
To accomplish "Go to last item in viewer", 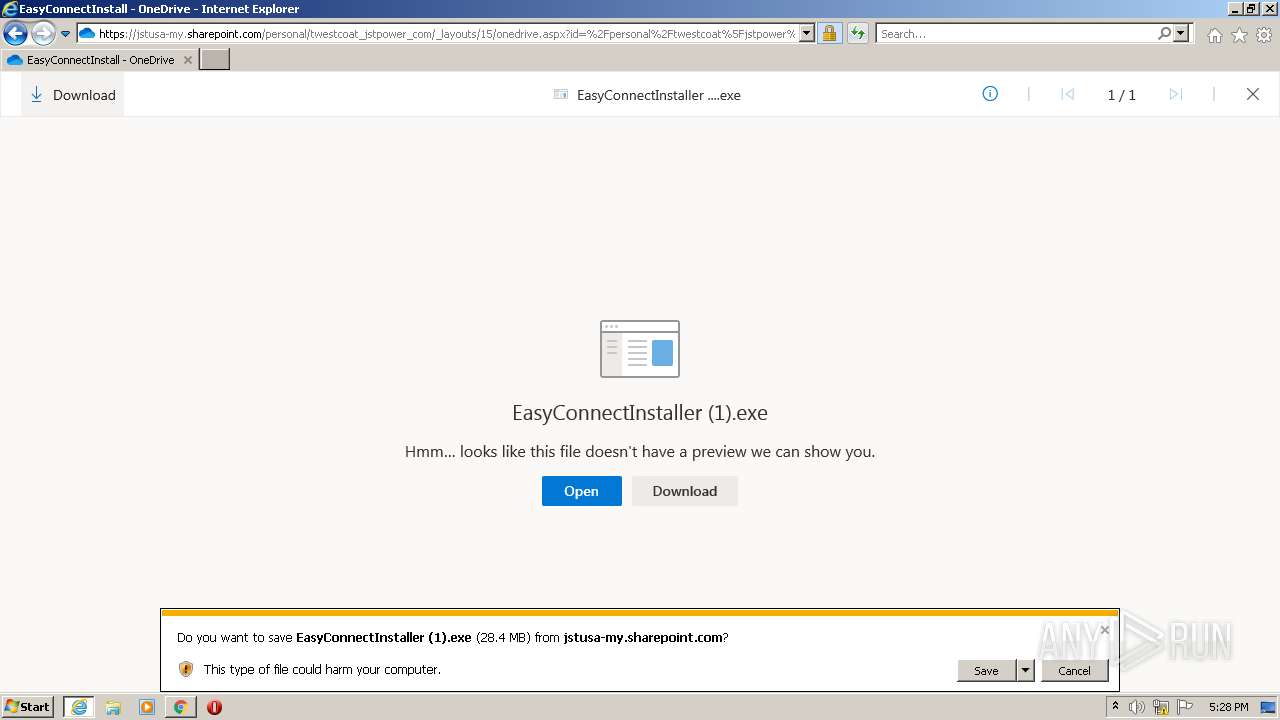I will [x=1176, y=94].
